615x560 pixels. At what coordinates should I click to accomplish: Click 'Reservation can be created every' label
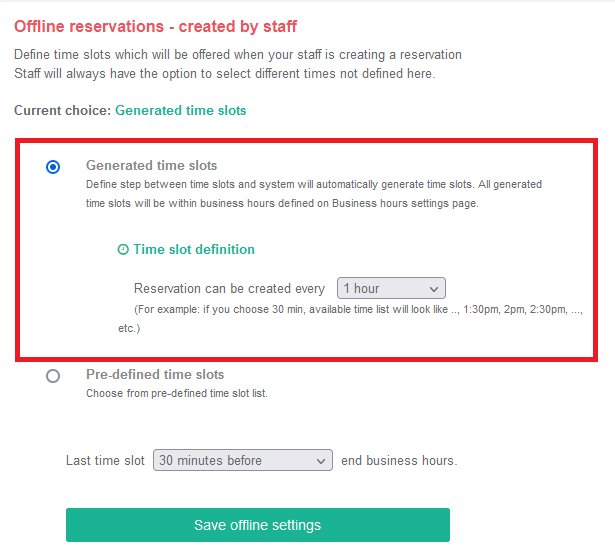(x=229, y=289)
